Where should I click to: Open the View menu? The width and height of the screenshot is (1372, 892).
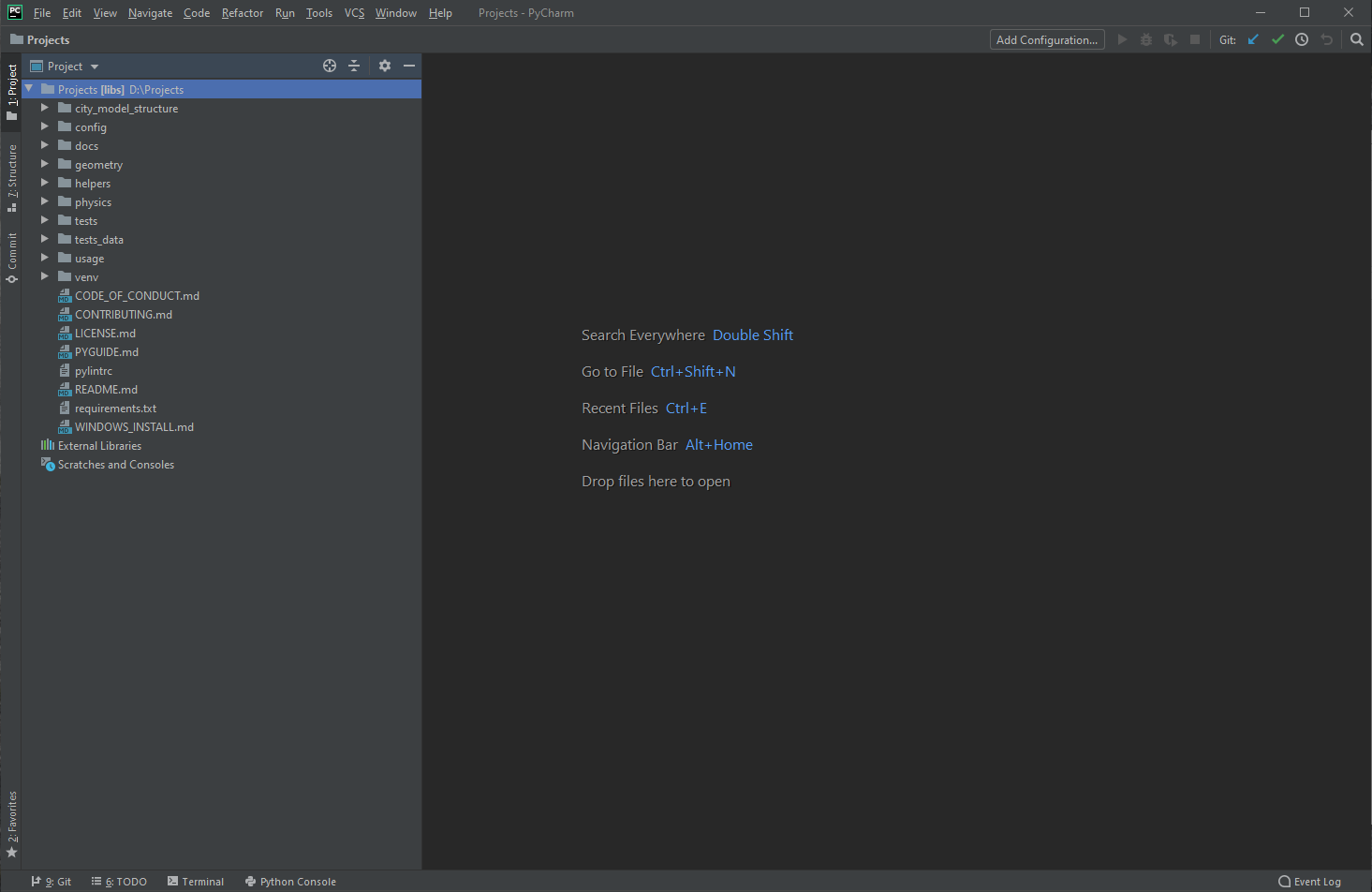click(105, 13)
